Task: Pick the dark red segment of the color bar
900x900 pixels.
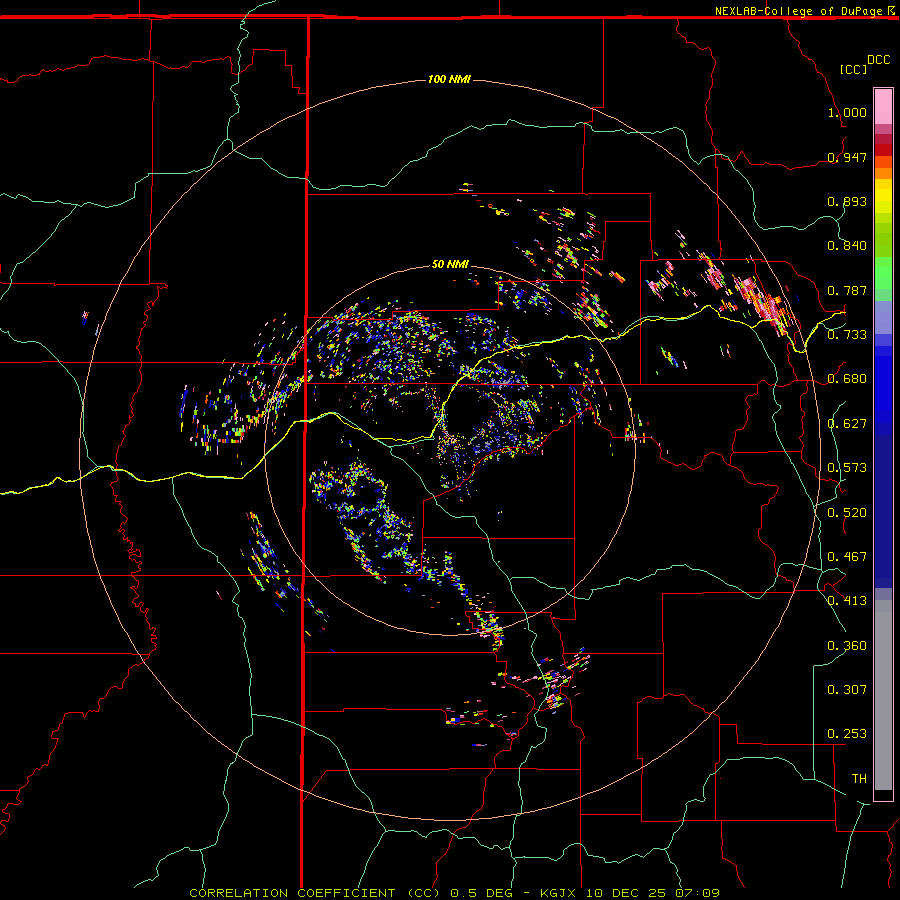Action: tap(883, 150)
